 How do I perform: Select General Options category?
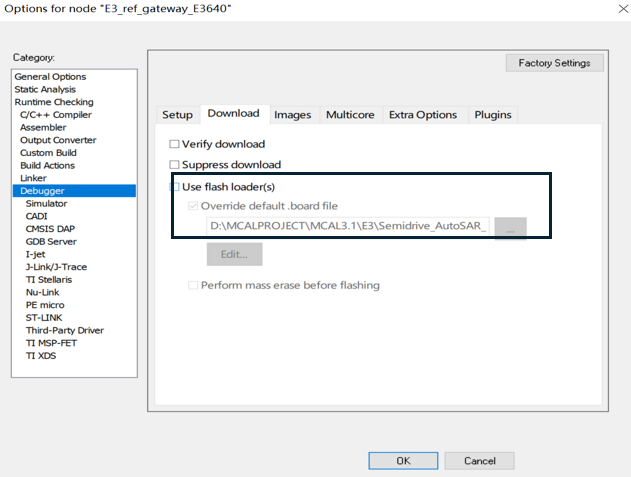(x=50, y=77)
